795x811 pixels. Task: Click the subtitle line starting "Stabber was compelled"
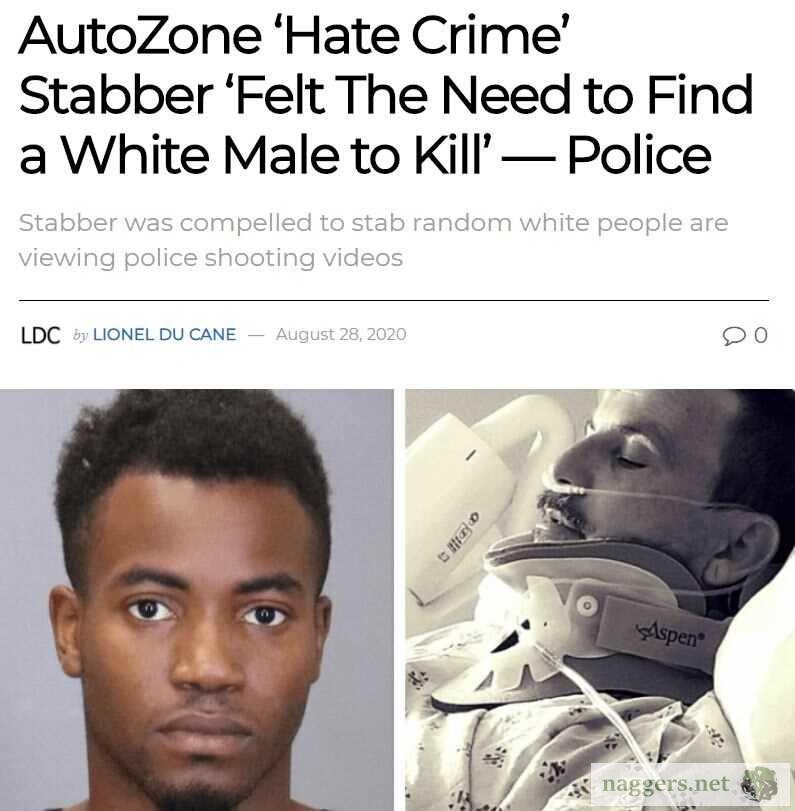coord(373,223)
